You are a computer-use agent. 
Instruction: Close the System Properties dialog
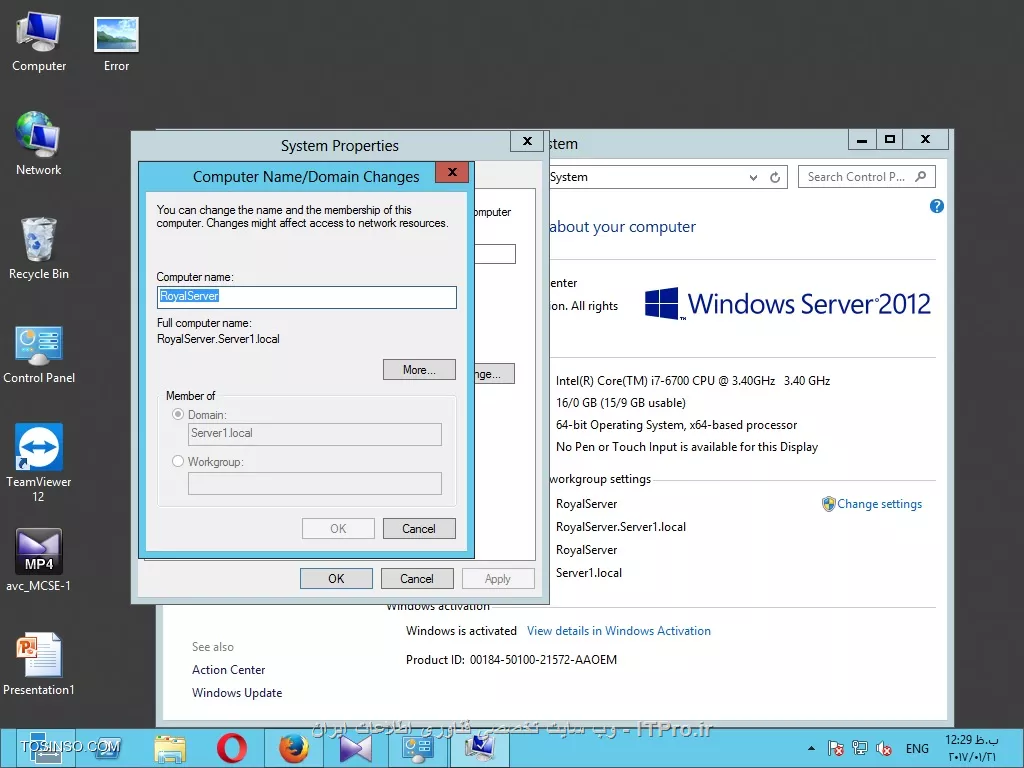point(527,141)
